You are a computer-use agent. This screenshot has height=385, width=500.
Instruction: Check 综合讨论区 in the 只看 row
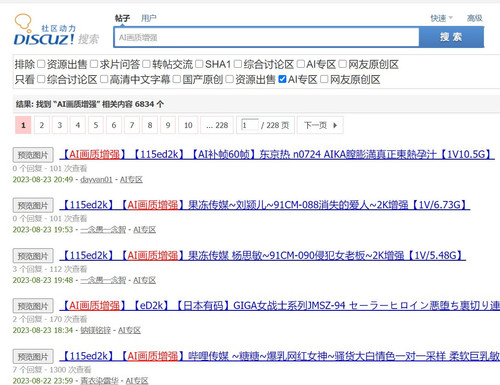(x=41, y=79)
